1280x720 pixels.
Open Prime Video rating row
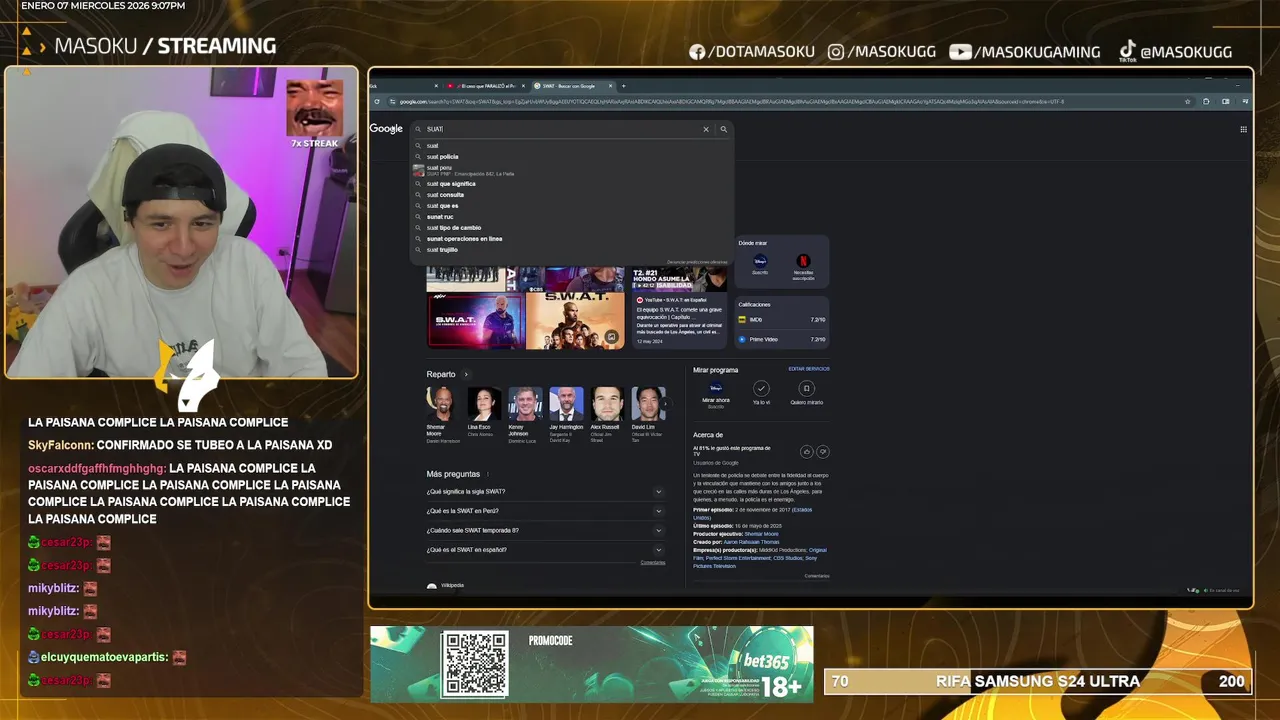pos(782,339)
